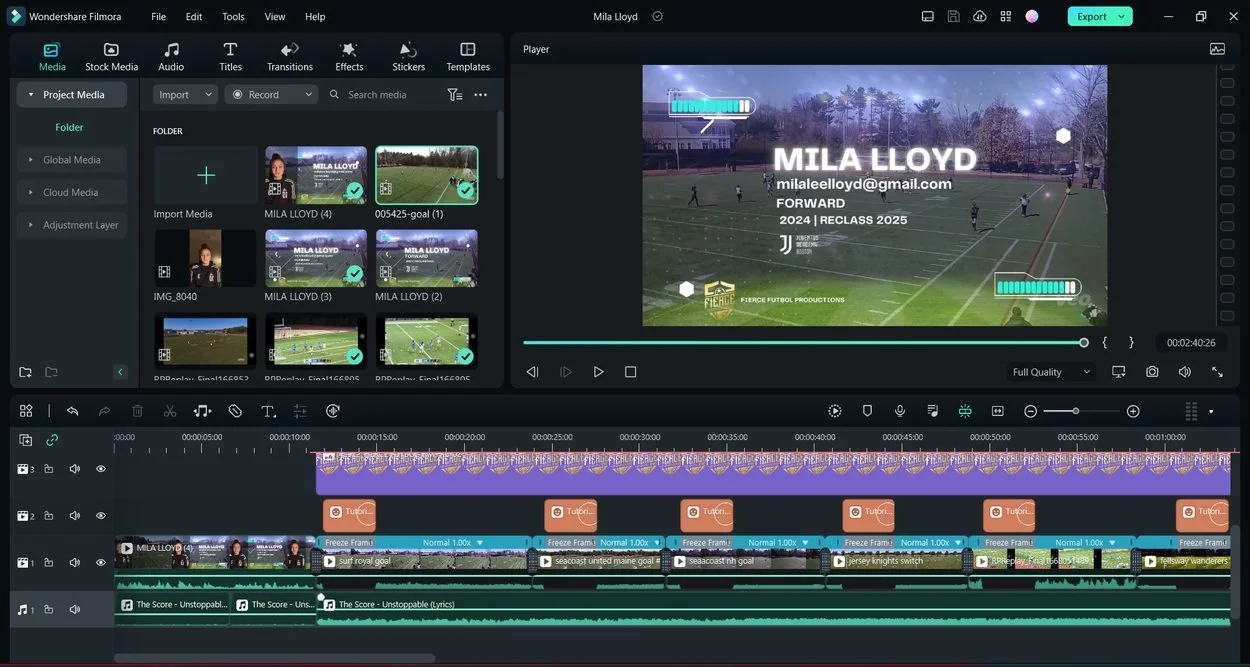Toggle timeline snapping icon
Viewport: 1250px width, 667px height.
tap(965, 411)
